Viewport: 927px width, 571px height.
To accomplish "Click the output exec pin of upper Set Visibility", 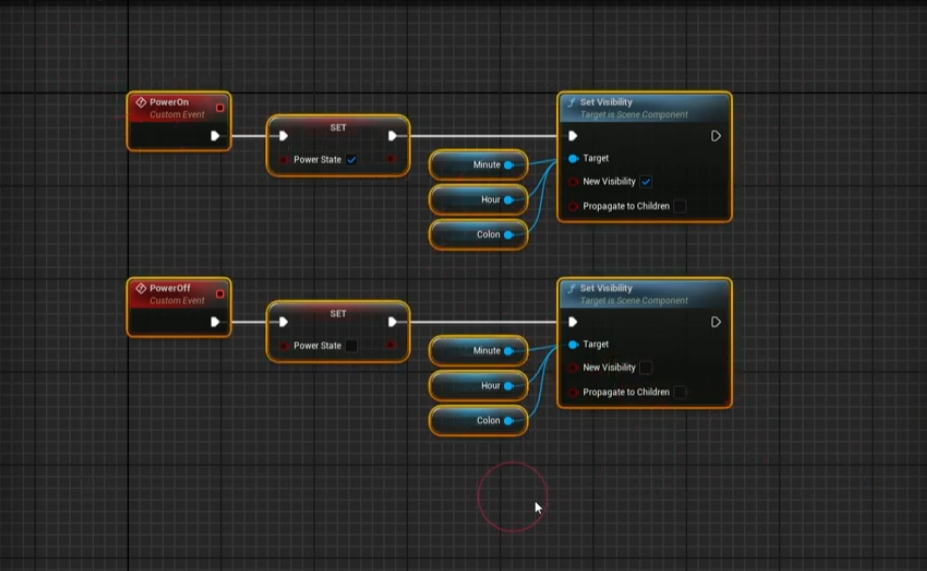I will 716,136.
